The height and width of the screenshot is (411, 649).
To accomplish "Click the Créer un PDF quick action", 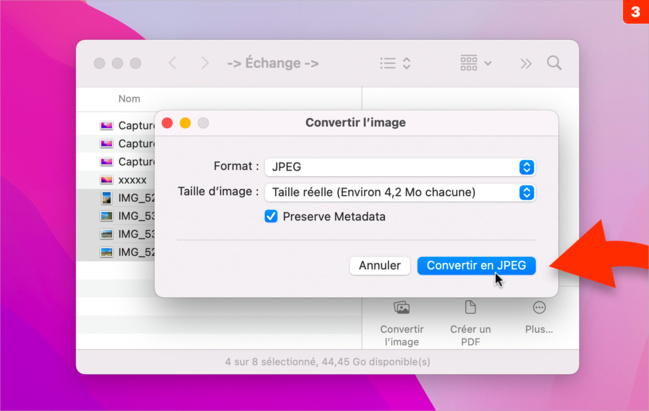I will 470,324.
